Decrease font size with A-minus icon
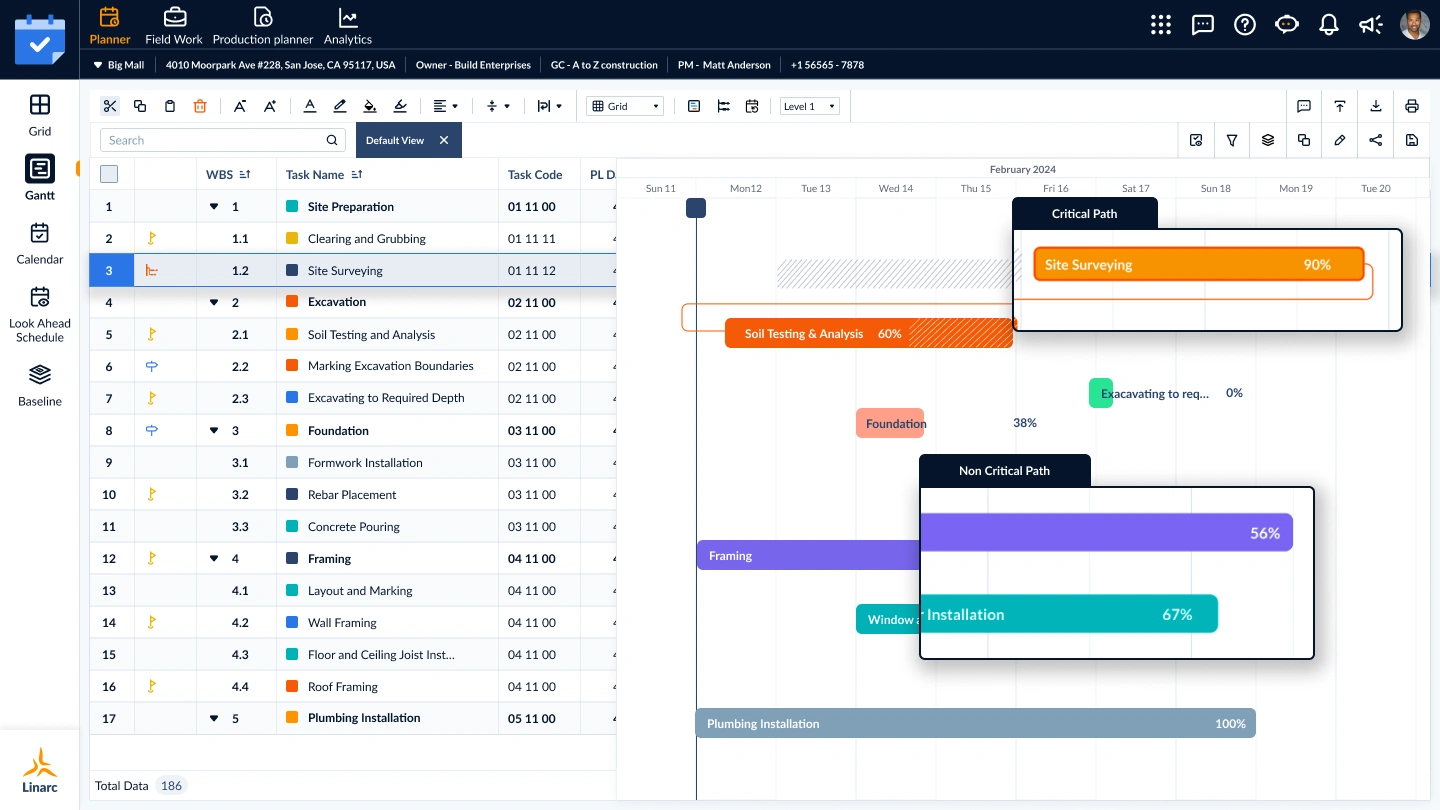 point(240,106)
